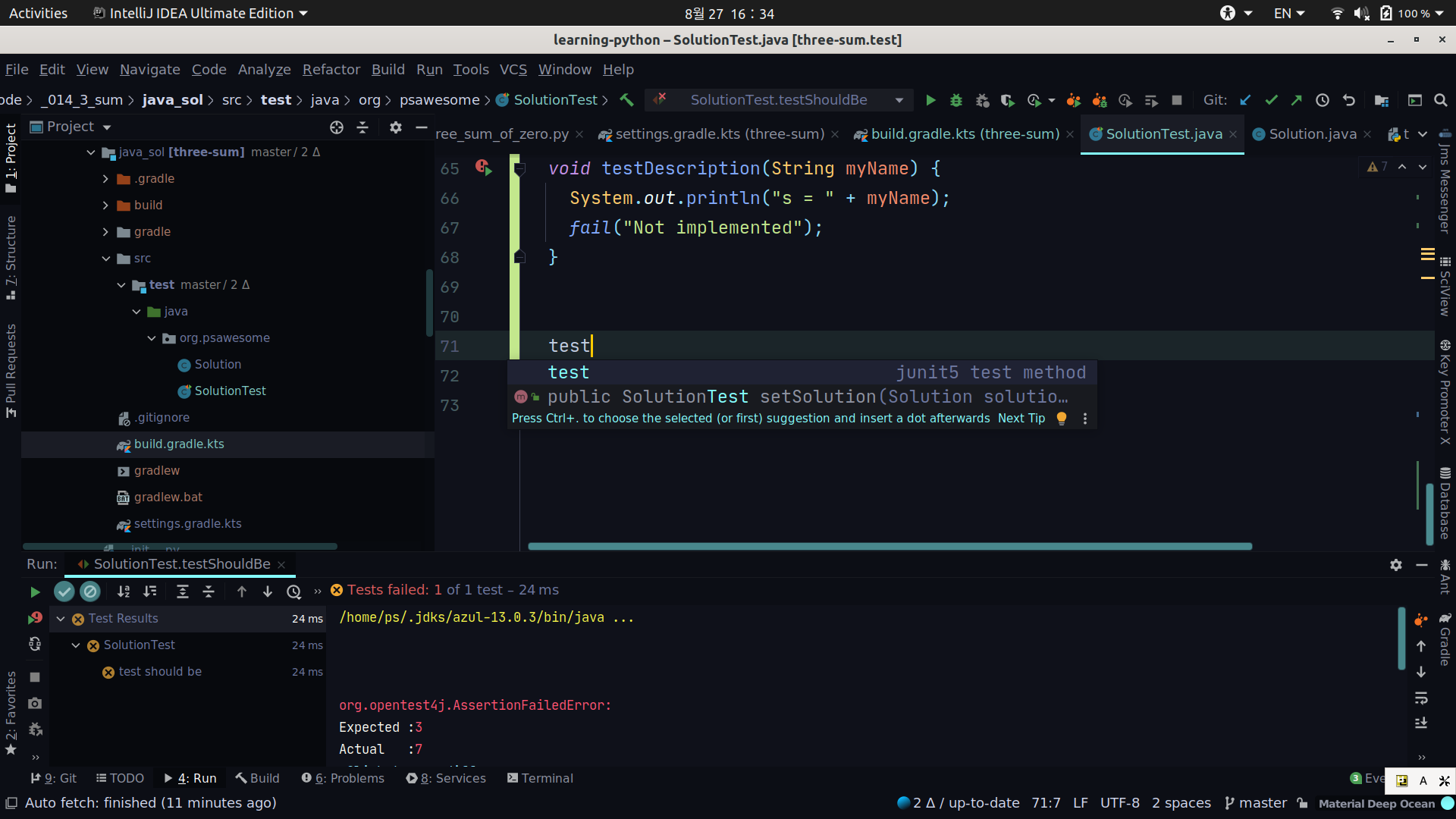Switch to Solution.java editor tab
The image size is (1456, 819).
click(1312, 134)
